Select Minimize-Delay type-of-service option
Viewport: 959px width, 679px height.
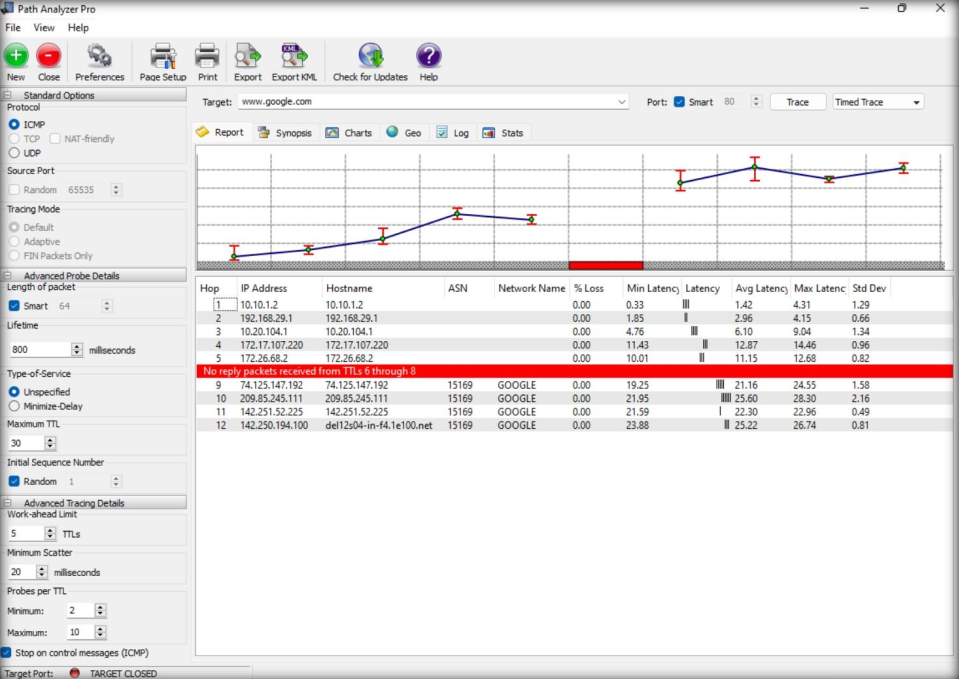(x=13, y=406)
